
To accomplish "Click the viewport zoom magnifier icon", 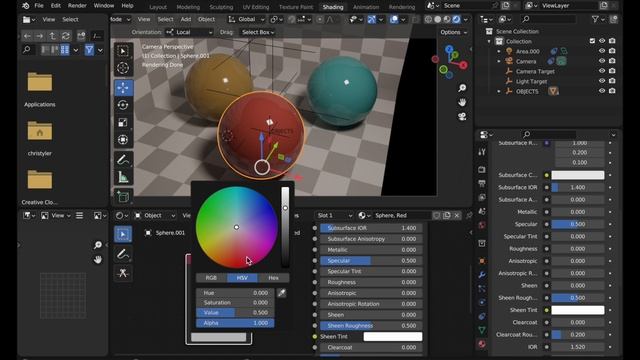I will point(462,88).
